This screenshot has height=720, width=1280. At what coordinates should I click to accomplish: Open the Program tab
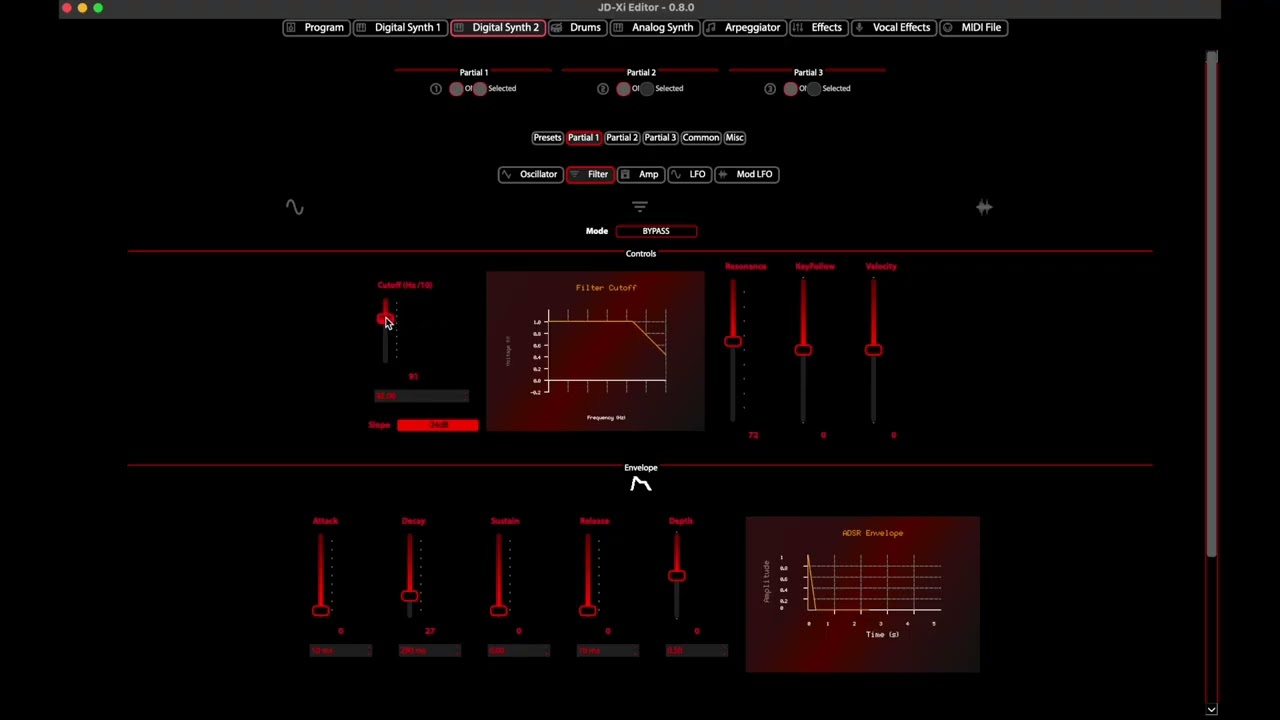coord(315,28)
